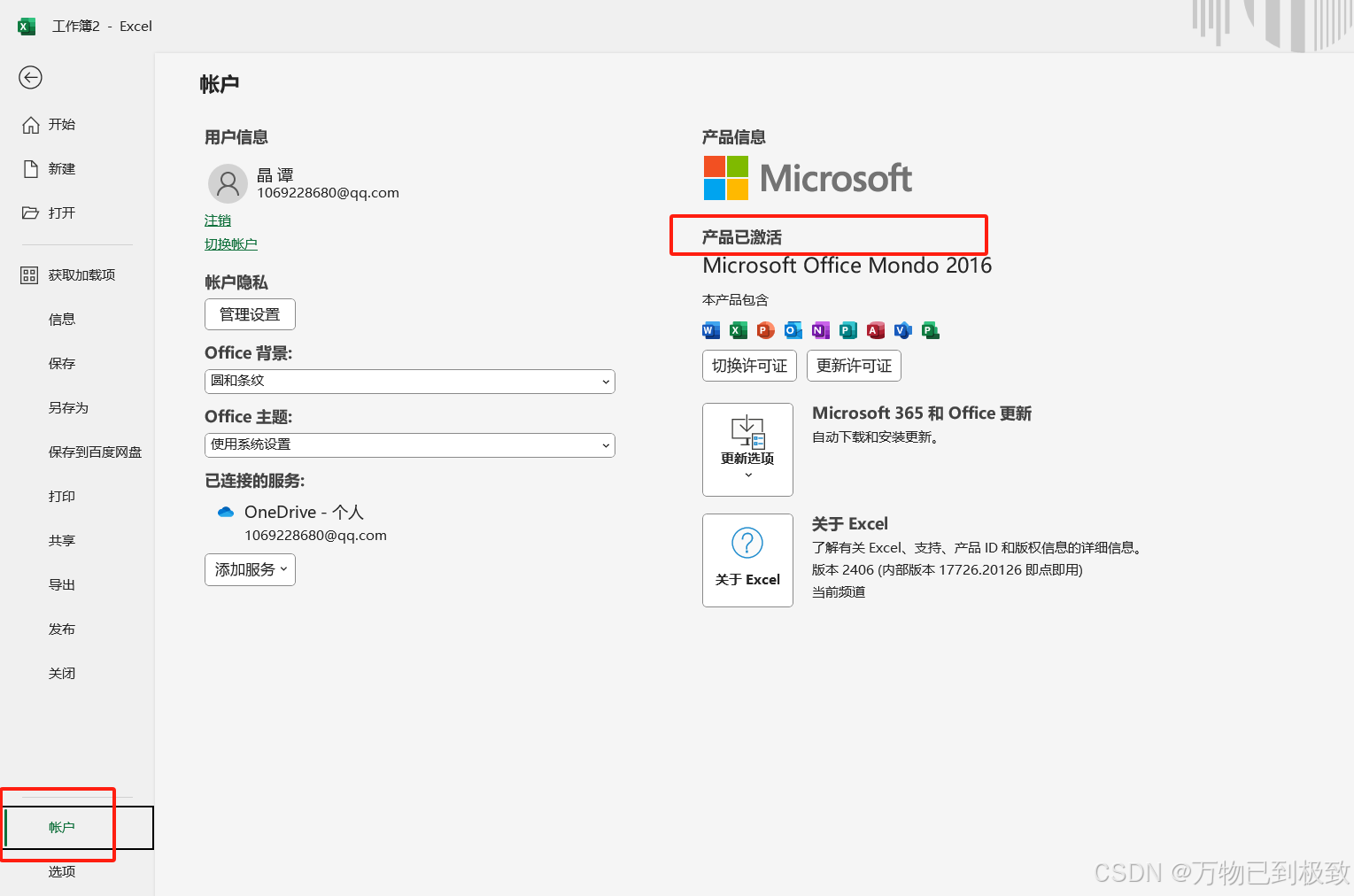Click the user avatar picture

click(228, 183)
